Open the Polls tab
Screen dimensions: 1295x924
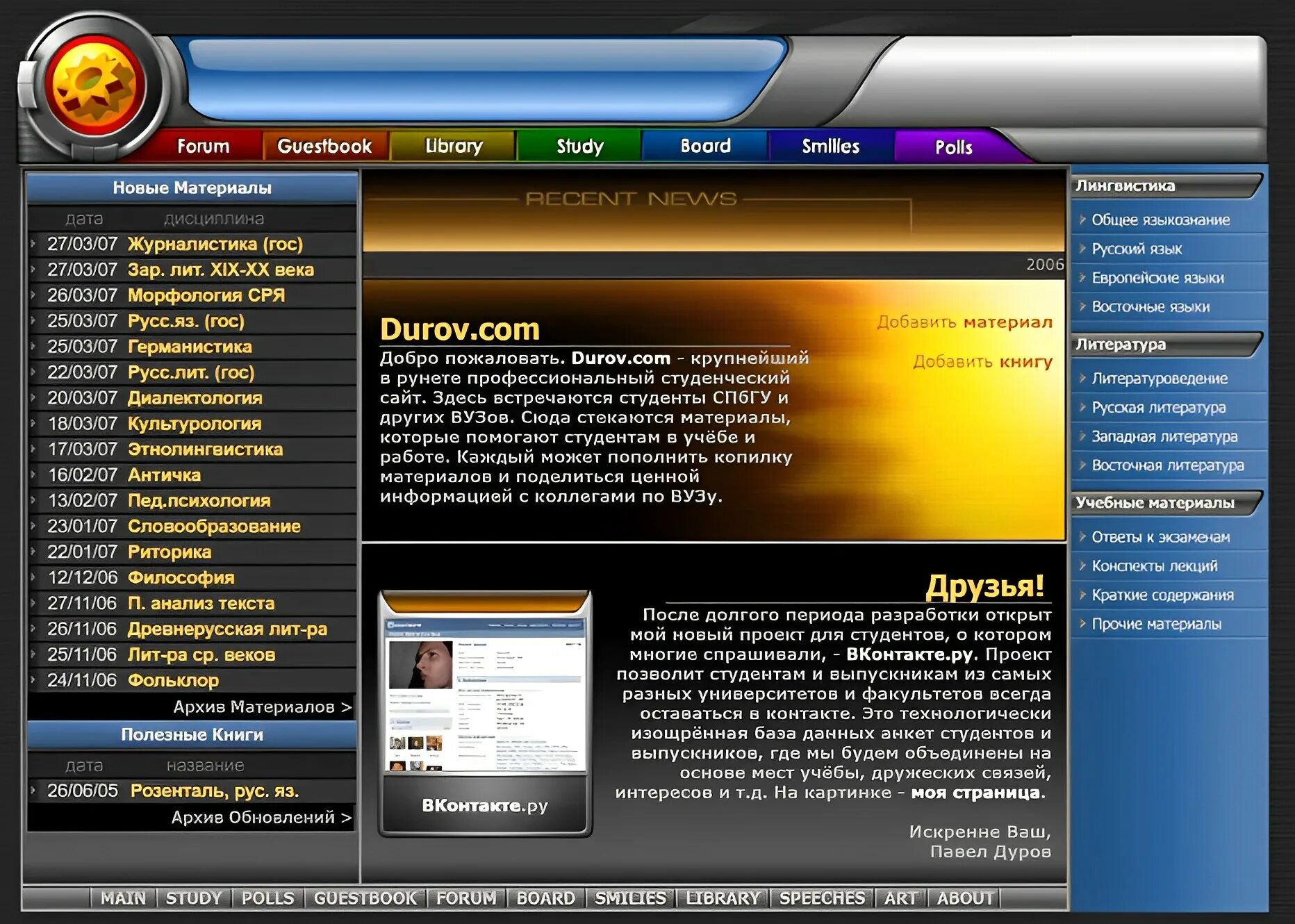click(x=953, y=147)
